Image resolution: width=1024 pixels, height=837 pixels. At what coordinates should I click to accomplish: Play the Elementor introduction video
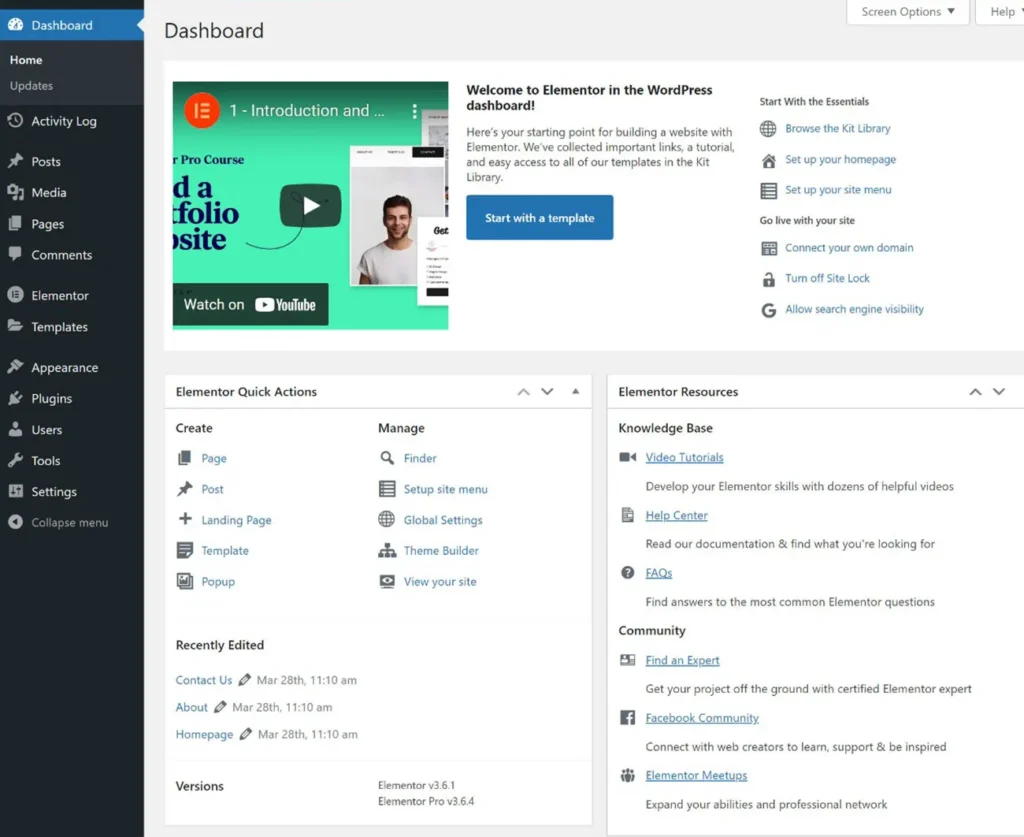tap(310, 206)
